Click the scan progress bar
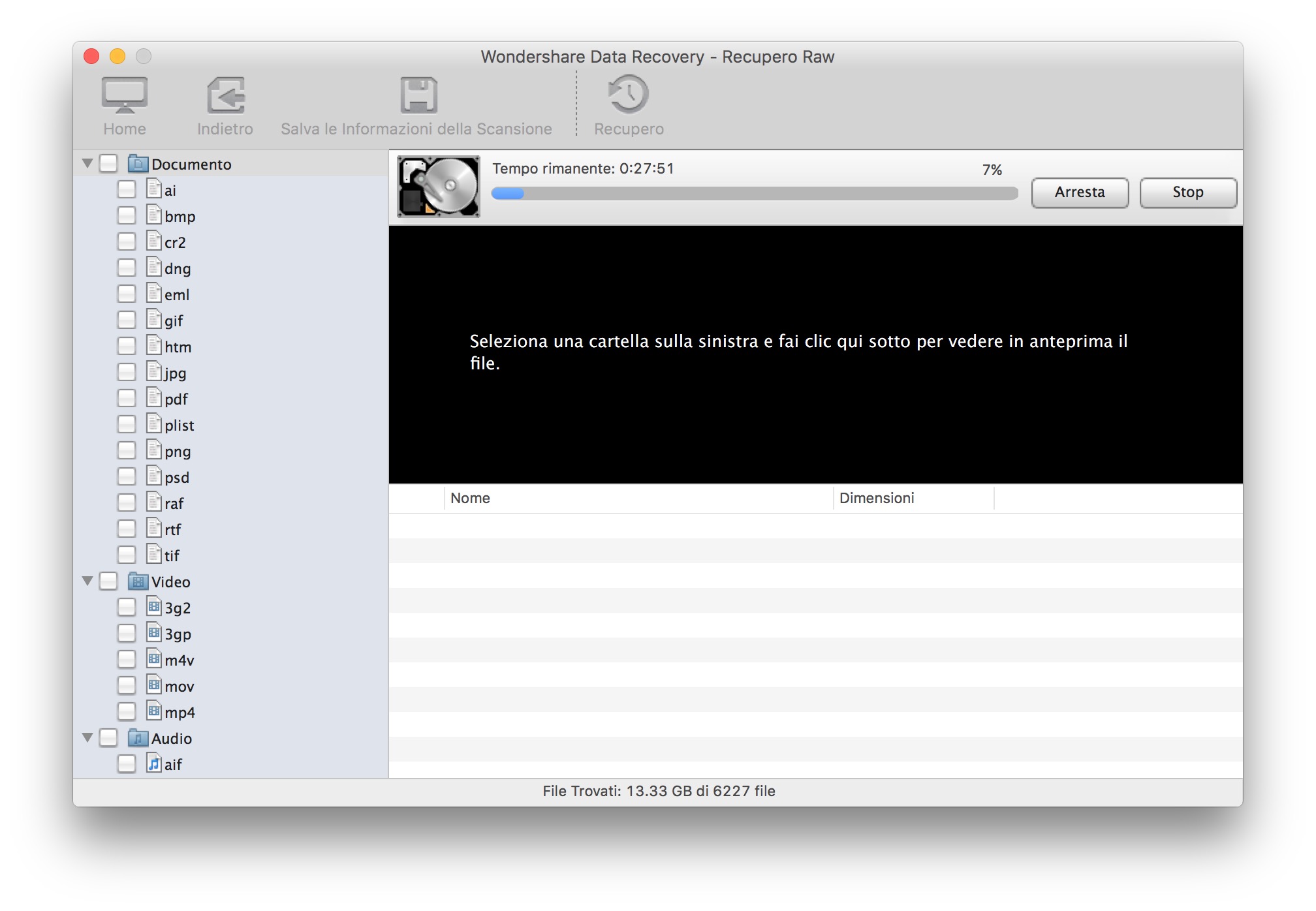Viewport: 1316px width, 911px height. (755, 193)
